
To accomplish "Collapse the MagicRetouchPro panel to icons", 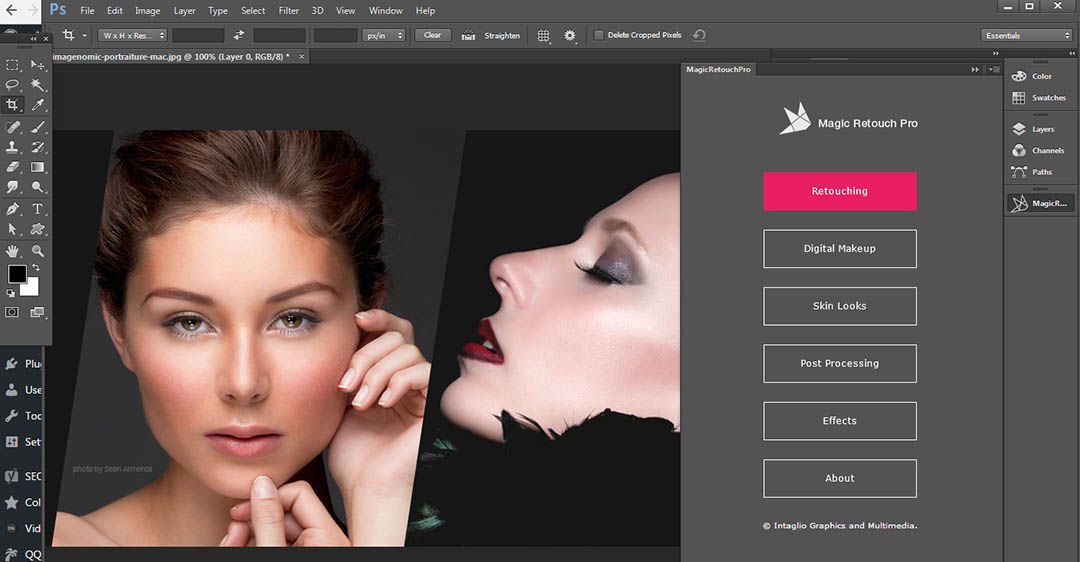I will [975, 70].
